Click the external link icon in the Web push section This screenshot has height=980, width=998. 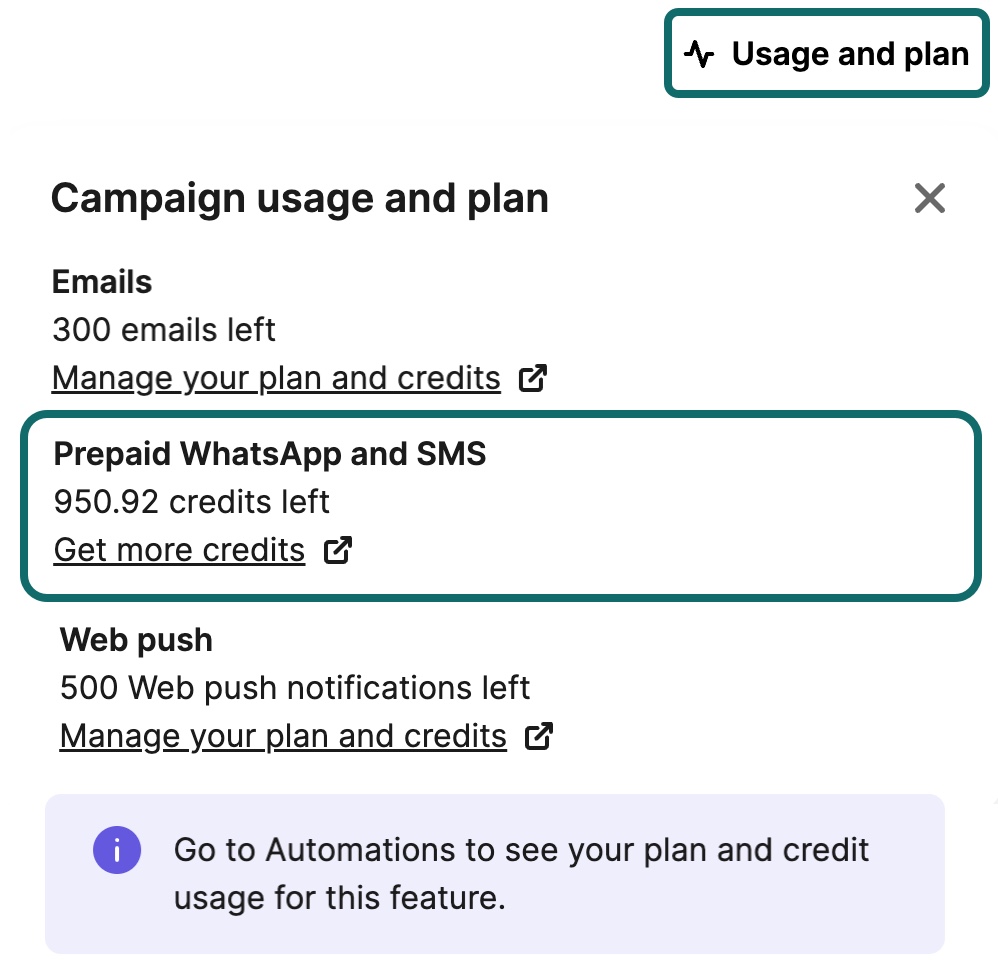539,735
